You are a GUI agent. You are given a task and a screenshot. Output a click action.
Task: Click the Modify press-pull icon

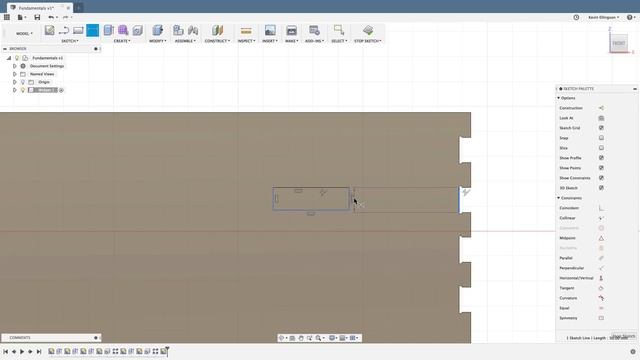coord(158,30)
